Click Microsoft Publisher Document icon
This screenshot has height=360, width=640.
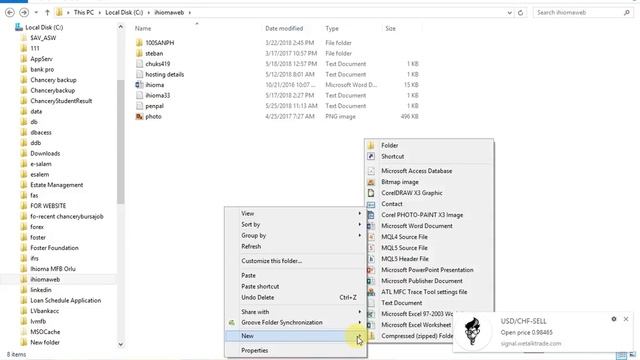click(x=371, y=281)
